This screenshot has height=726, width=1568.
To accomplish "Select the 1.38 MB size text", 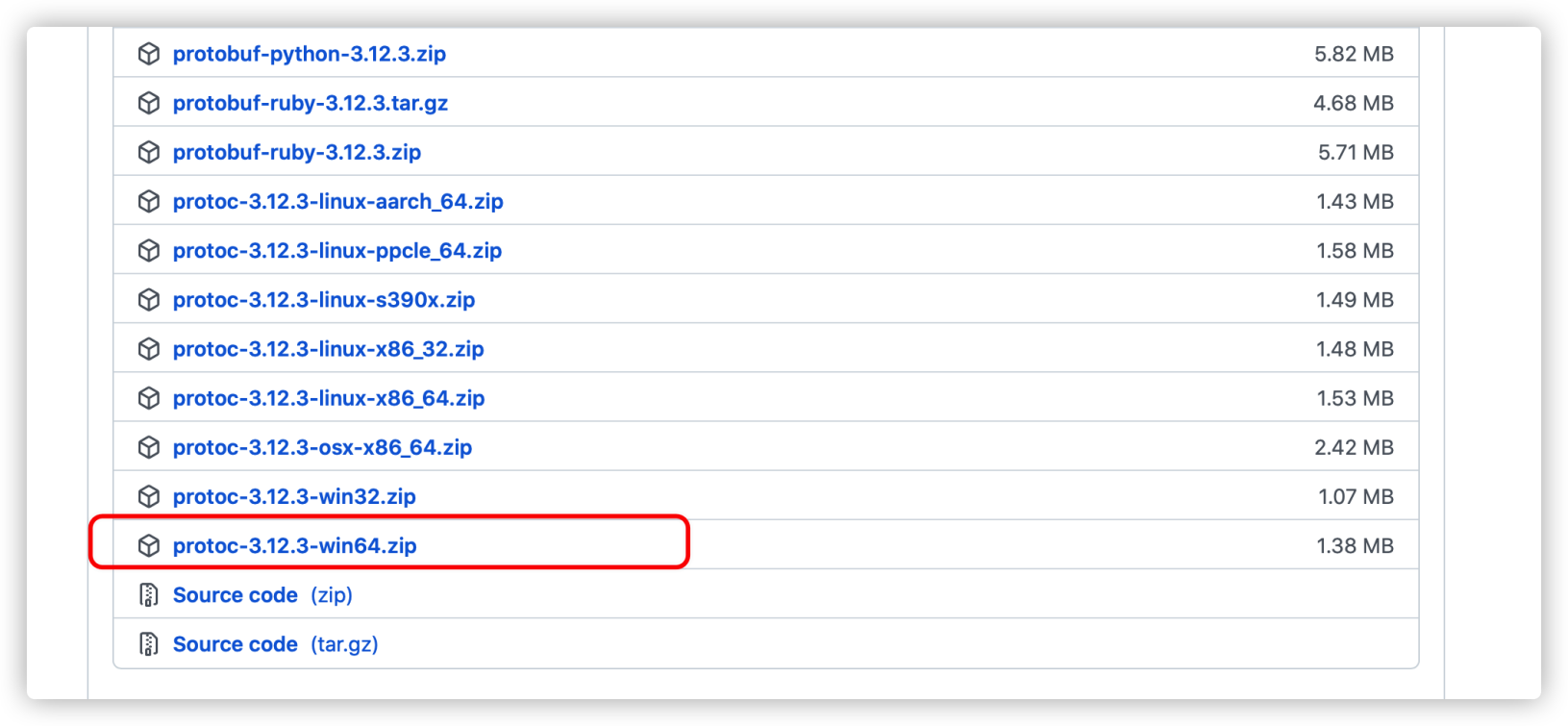I will coord(1355,545).
